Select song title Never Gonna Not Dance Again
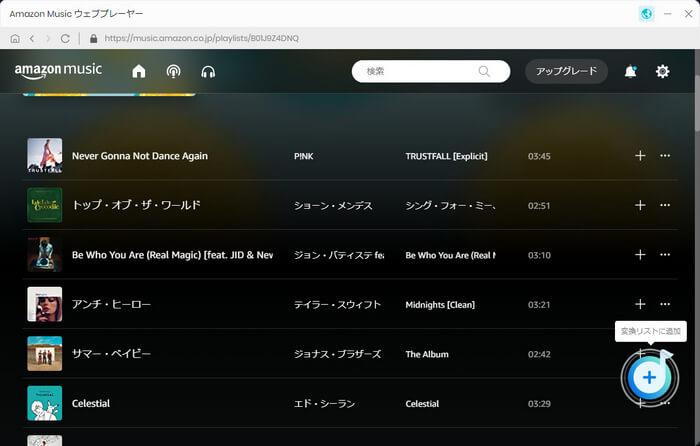 140,156
